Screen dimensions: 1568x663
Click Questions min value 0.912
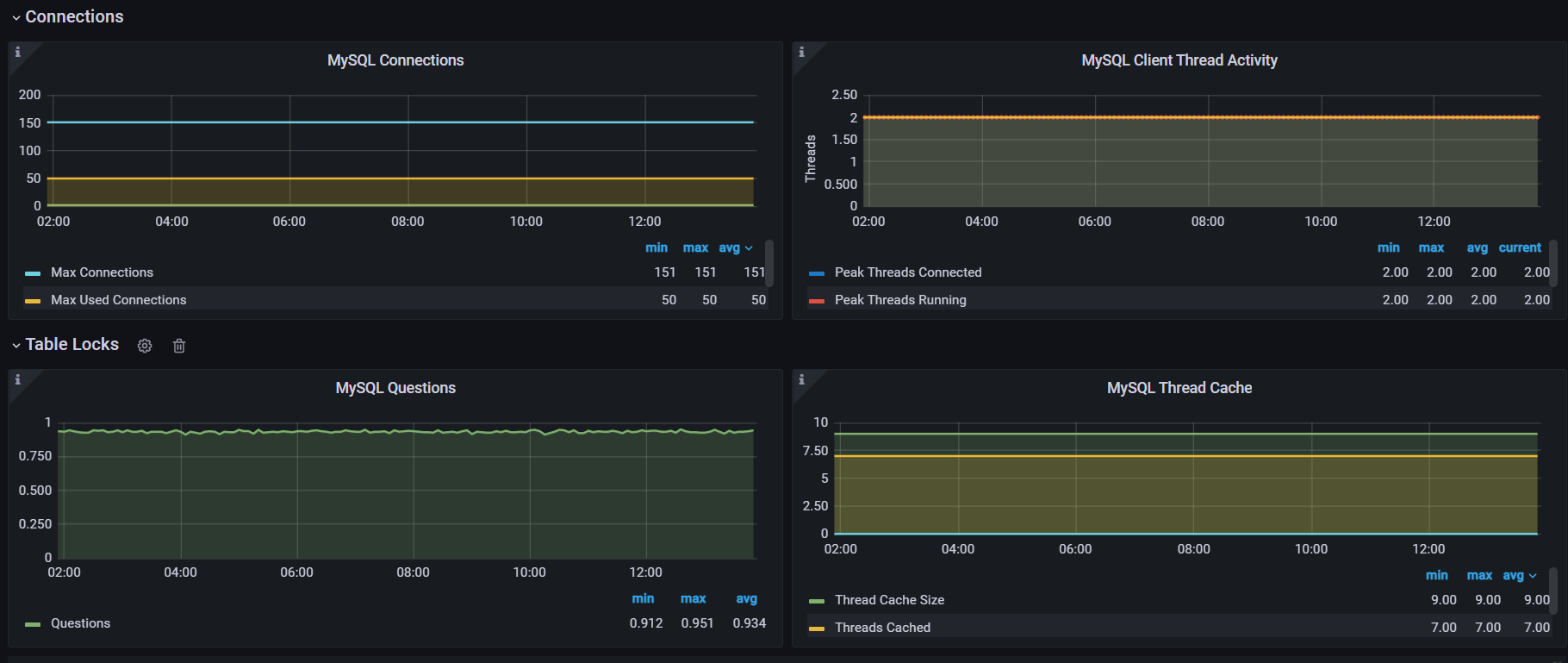[646, 623]
